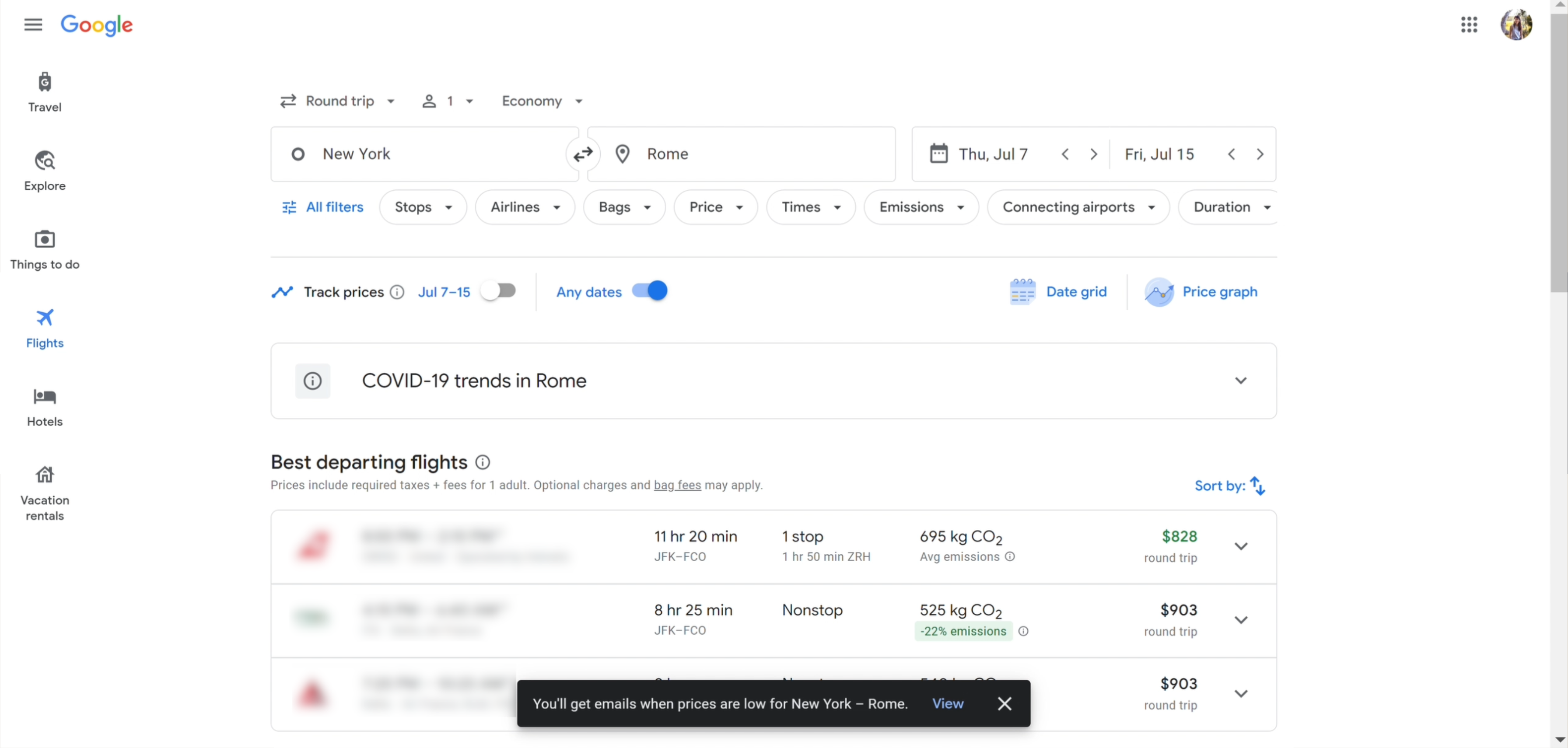Open the Stops filter dropdown
This screenshot has height=748, width=1568.
pos(423,207)
